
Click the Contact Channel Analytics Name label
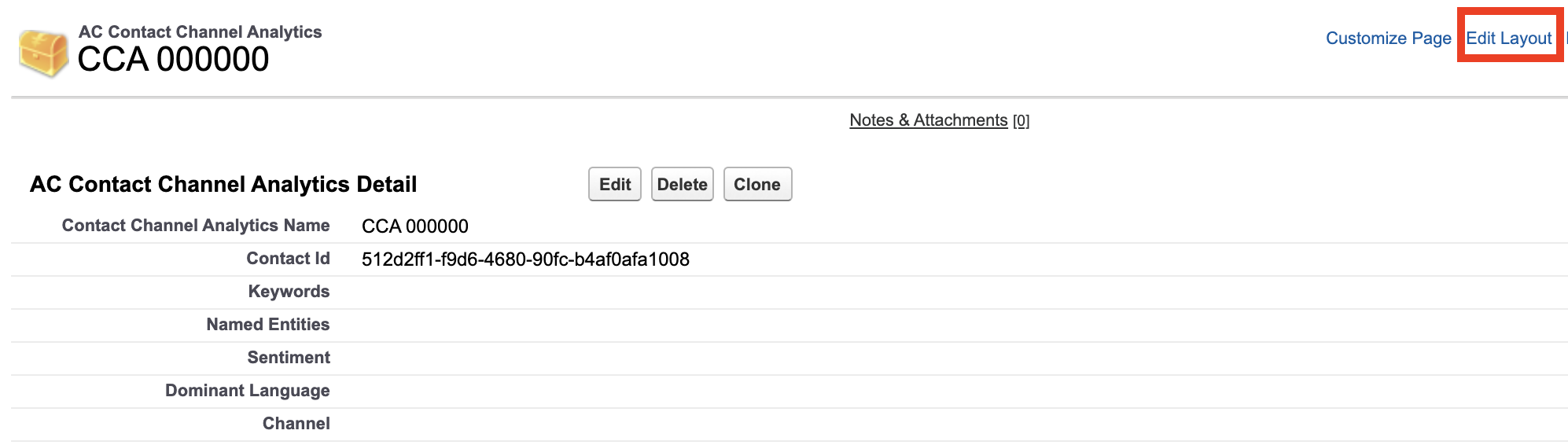pyautogui.click(x=196, y=226)
